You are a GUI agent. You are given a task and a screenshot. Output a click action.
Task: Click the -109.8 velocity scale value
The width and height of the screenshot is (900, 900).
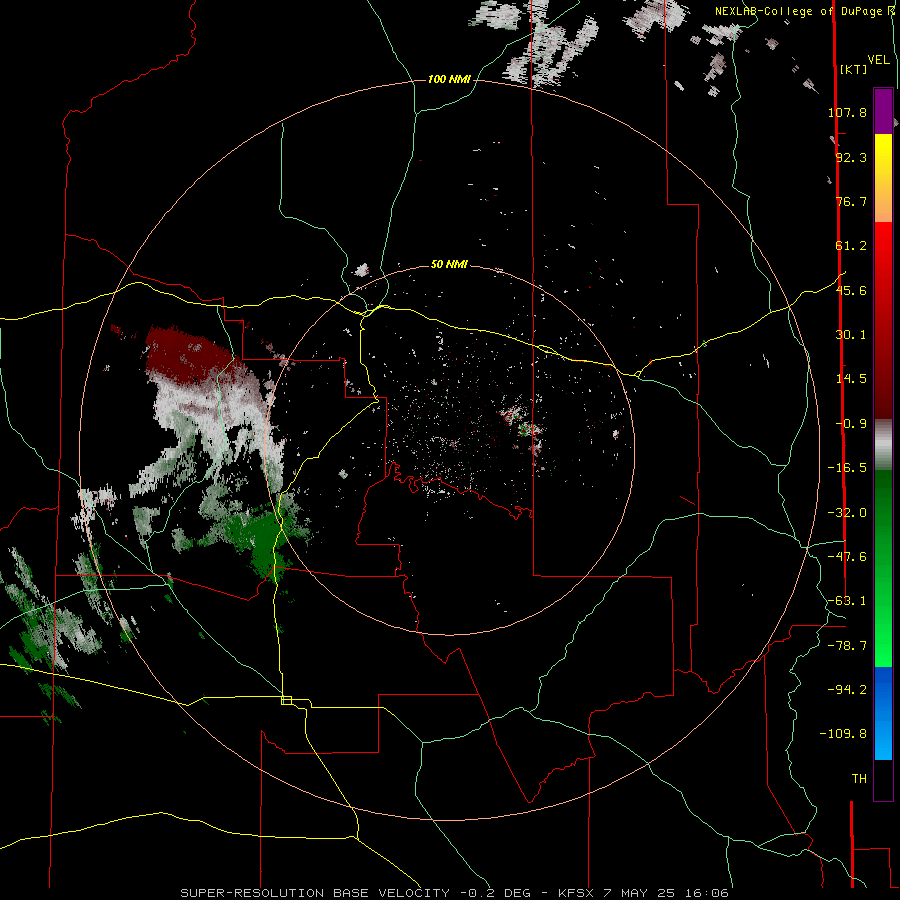click(843, 734)
